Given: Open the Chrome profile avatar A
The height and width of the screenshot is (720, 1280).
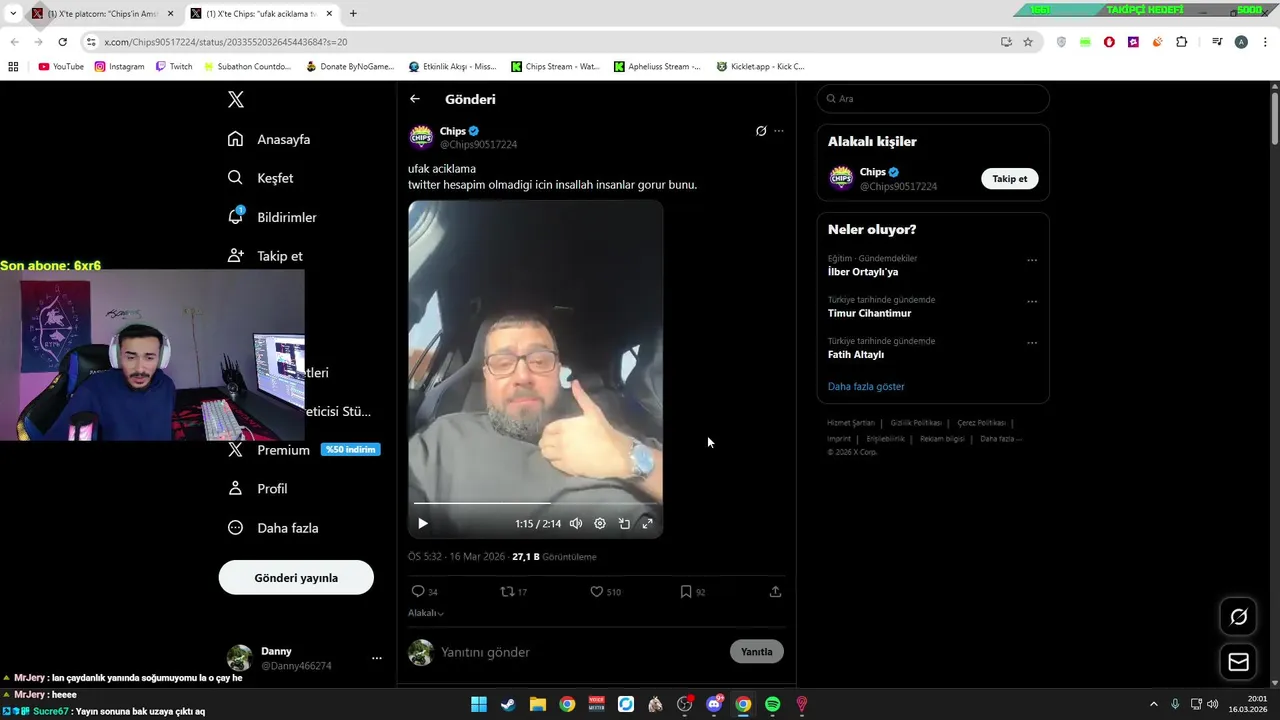Looking at the screenshot, I should coord(1241,42).
